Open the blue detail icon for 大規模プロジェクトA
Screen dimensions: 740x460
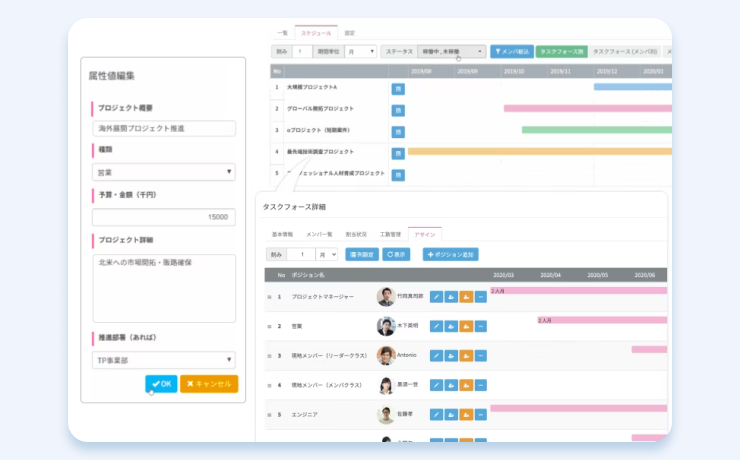(397, 88)
